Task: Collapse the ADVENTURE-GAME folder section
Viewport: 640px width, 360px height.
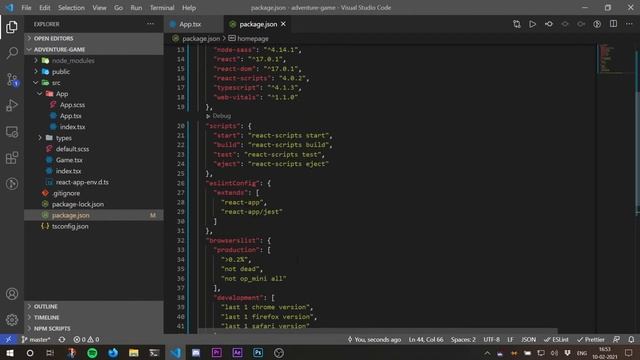Action: [94, 49]
